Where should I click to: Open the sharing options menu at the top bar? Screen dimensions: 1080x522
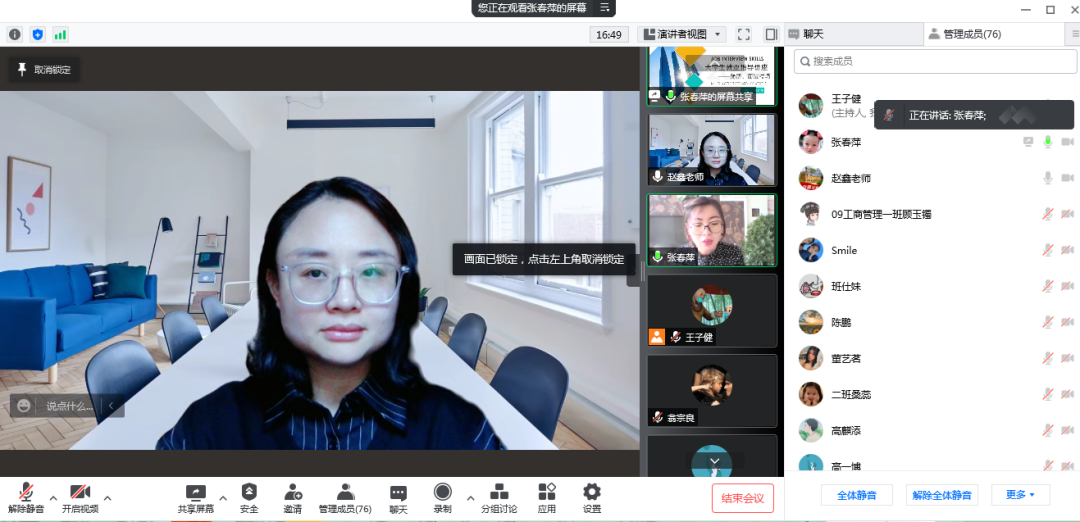pos(605,8)
